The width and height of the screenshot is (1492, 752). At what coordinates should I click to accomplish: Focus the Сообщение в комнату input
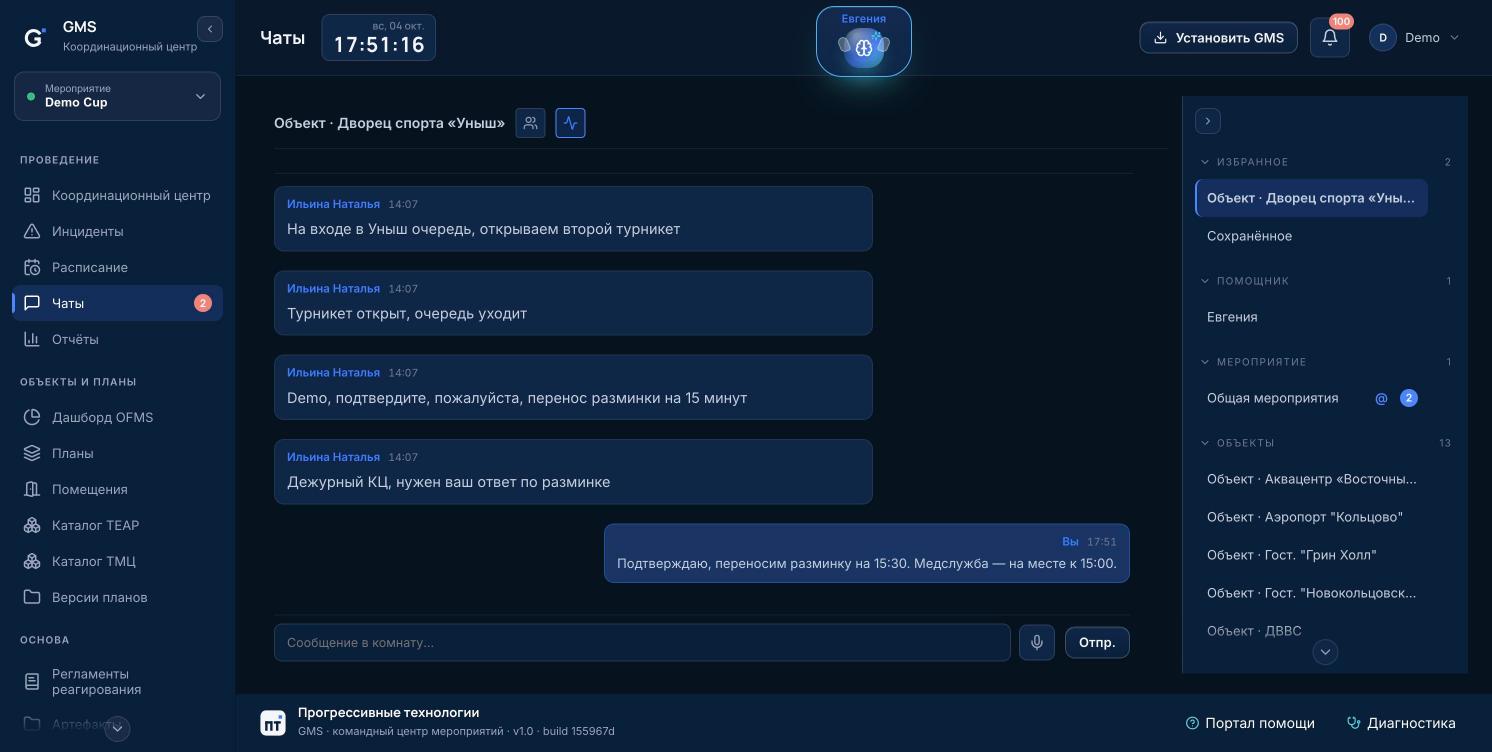click(642, 642)
